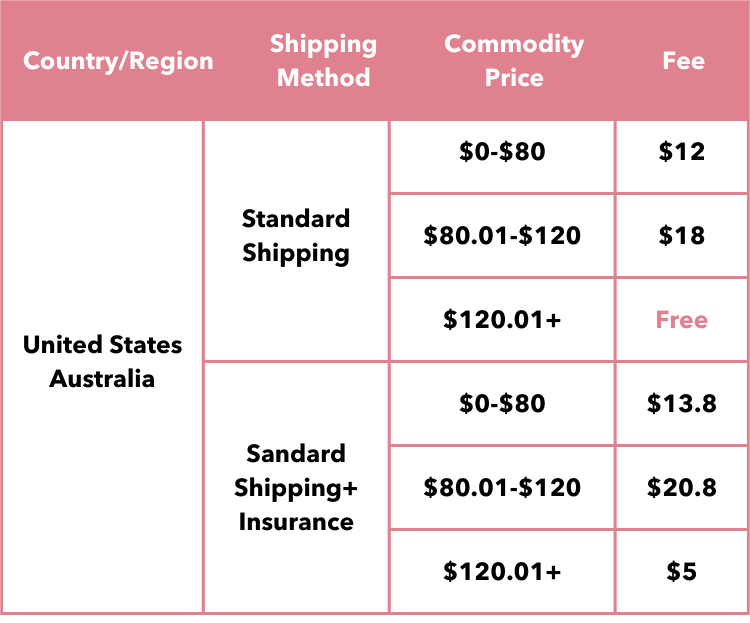750x623 pixels.
Task: Click the first $120.01+ price range
Action: (x=502, y=320)
